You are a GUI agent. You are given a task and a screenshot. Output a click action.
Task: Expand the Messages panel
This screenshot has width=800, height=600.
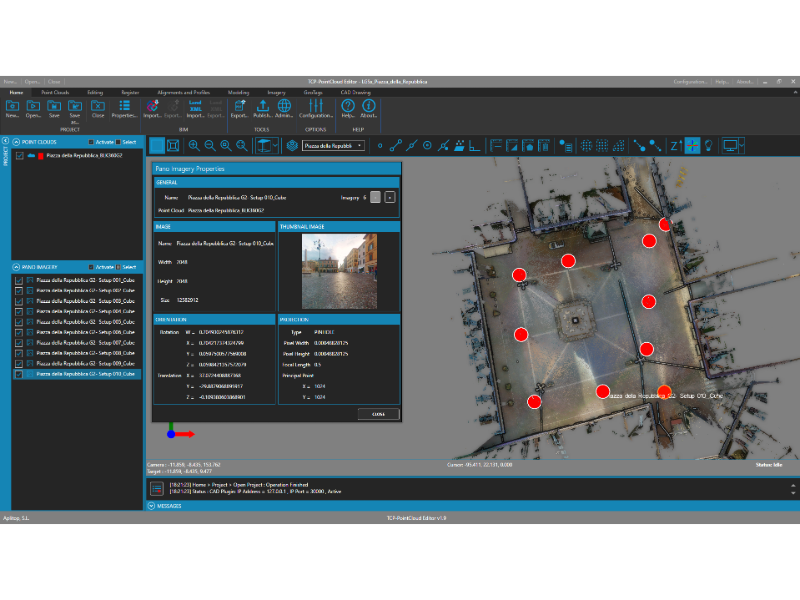(152, 506)
